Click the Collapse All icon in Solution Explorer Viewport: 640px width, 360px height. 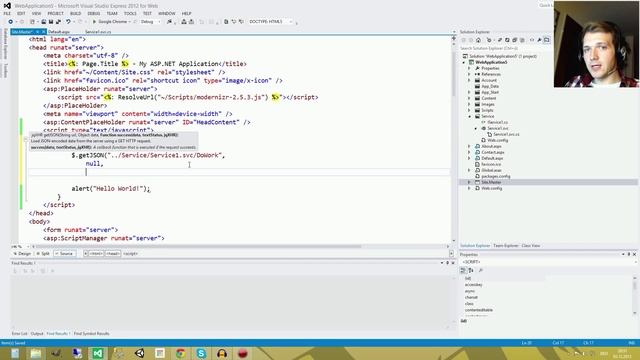point(515,40)
